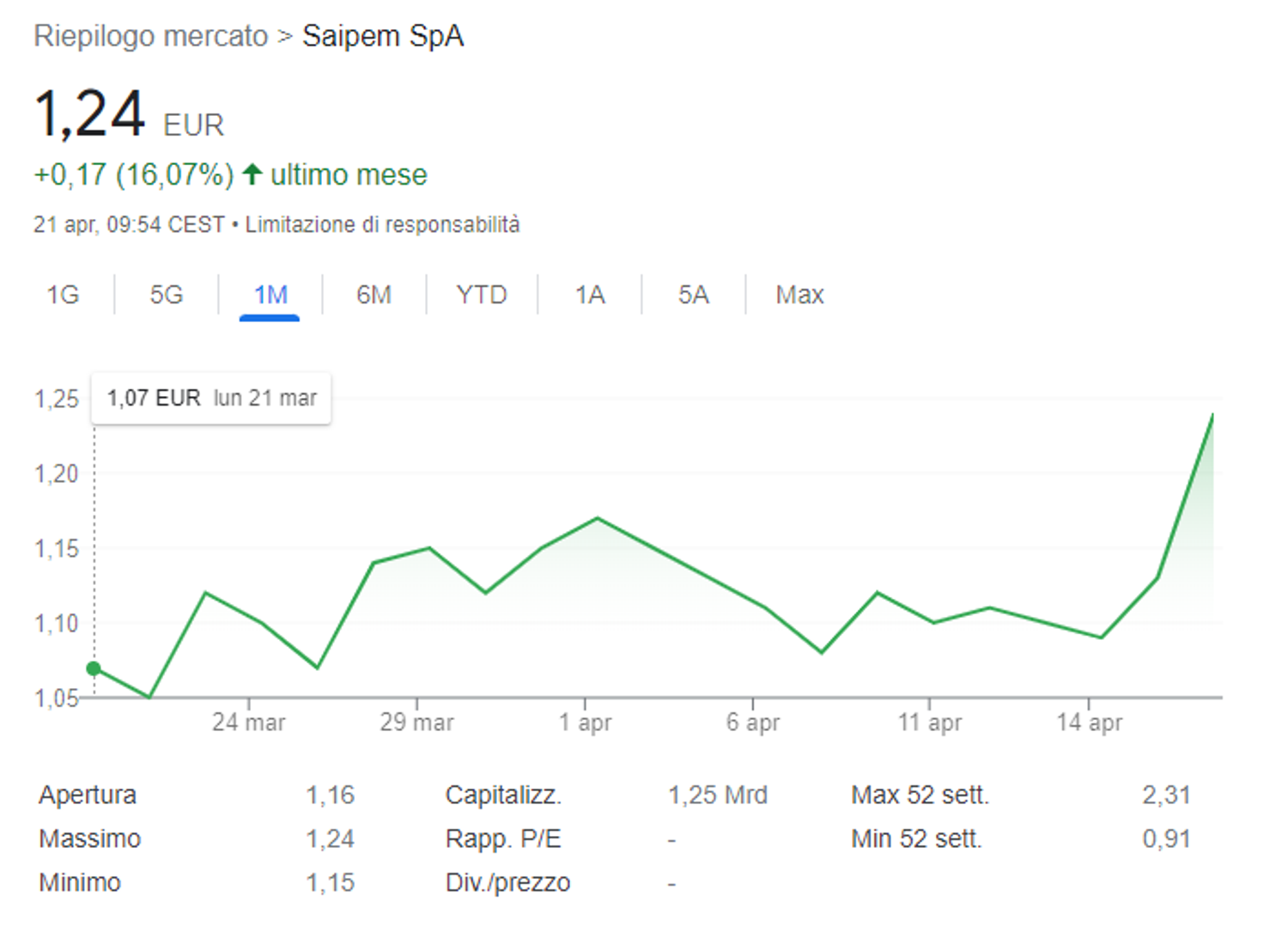Click the 24 mar axis label
This screenshot has width=1288, height=927.
pyautogui.click(x=249, y=722)
